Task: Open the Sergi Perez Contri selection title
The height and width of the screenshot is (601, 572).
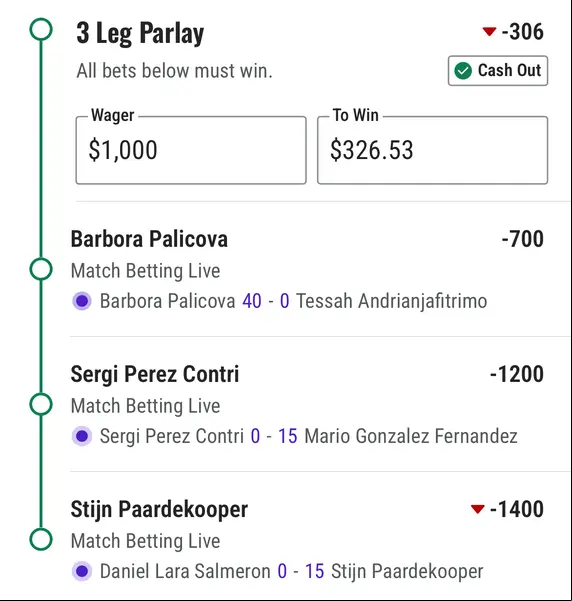Action: [x=155, y=374]
